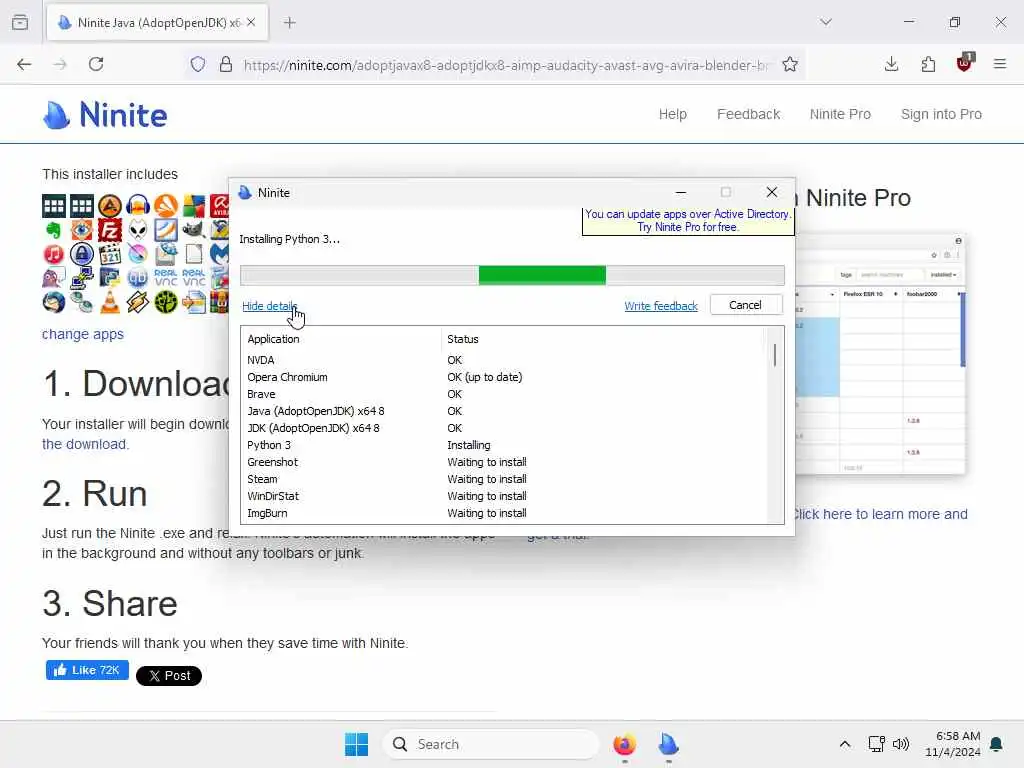Bookmark this page with star icon
Viewport: 1024px width, 768px height.
point(790,65)
